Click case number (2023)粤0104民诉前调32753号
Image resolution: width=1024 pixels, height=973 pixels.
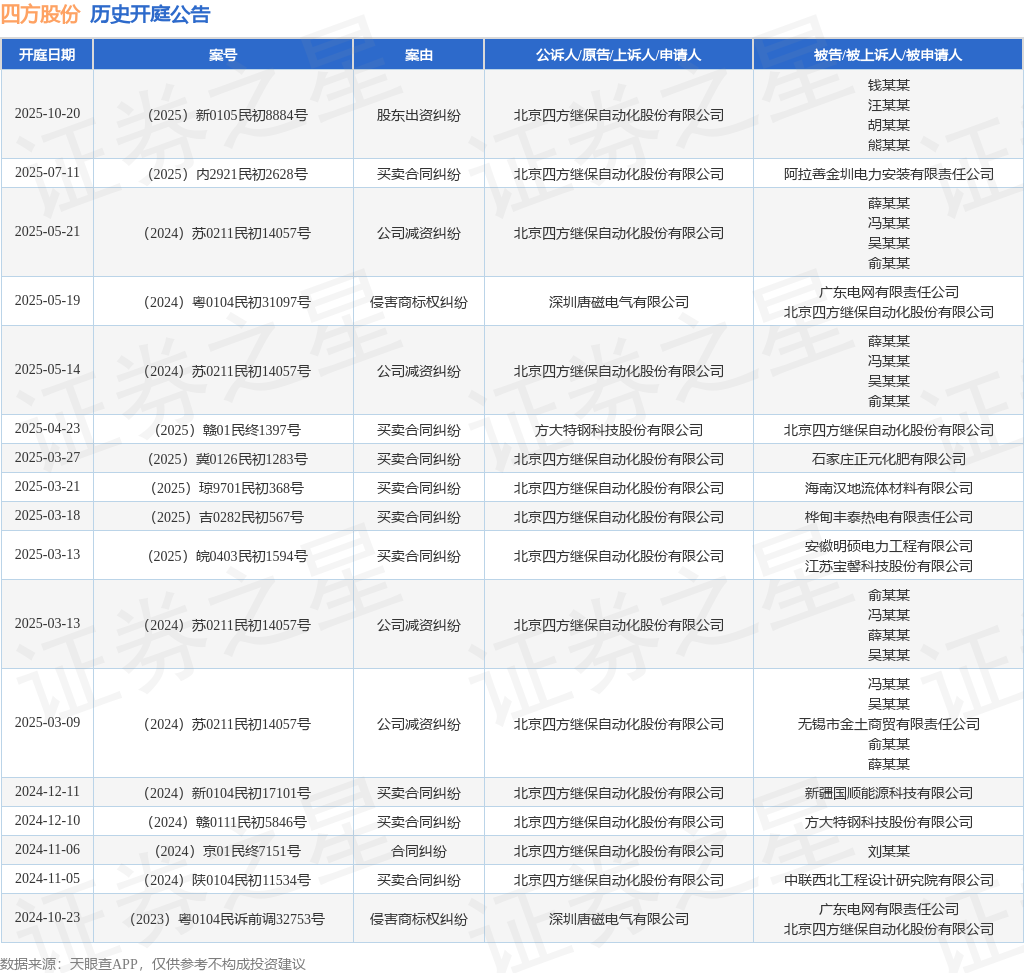click(227, 919)
